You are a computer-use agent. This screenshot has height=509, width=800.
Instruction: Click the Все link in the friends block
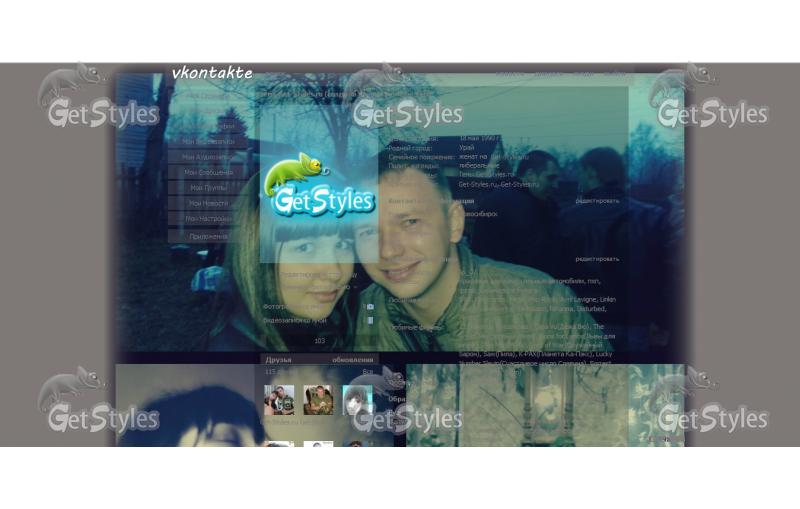[367, 372]
